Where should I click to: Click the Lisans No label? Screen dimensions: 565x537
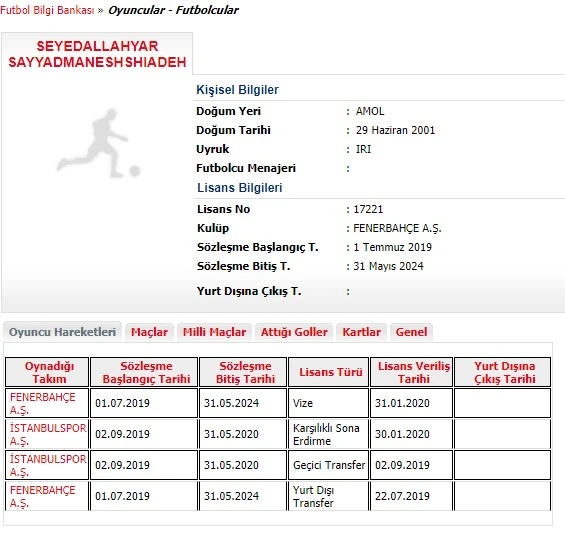223,209
